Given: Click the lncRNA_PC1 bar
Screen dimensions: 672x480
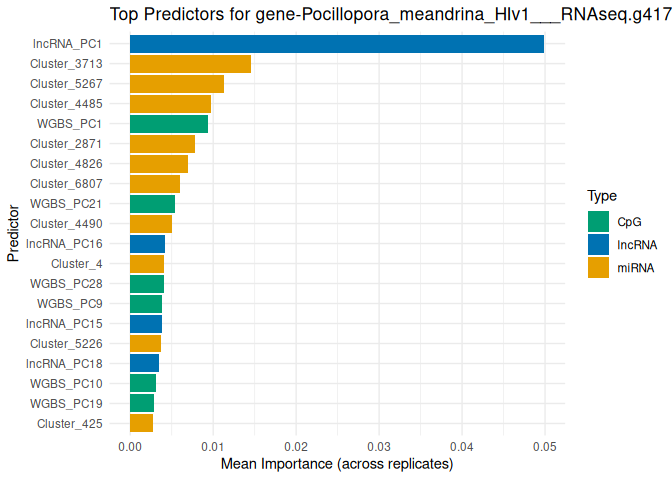Looking at the screenshot, I should [337, 43].
